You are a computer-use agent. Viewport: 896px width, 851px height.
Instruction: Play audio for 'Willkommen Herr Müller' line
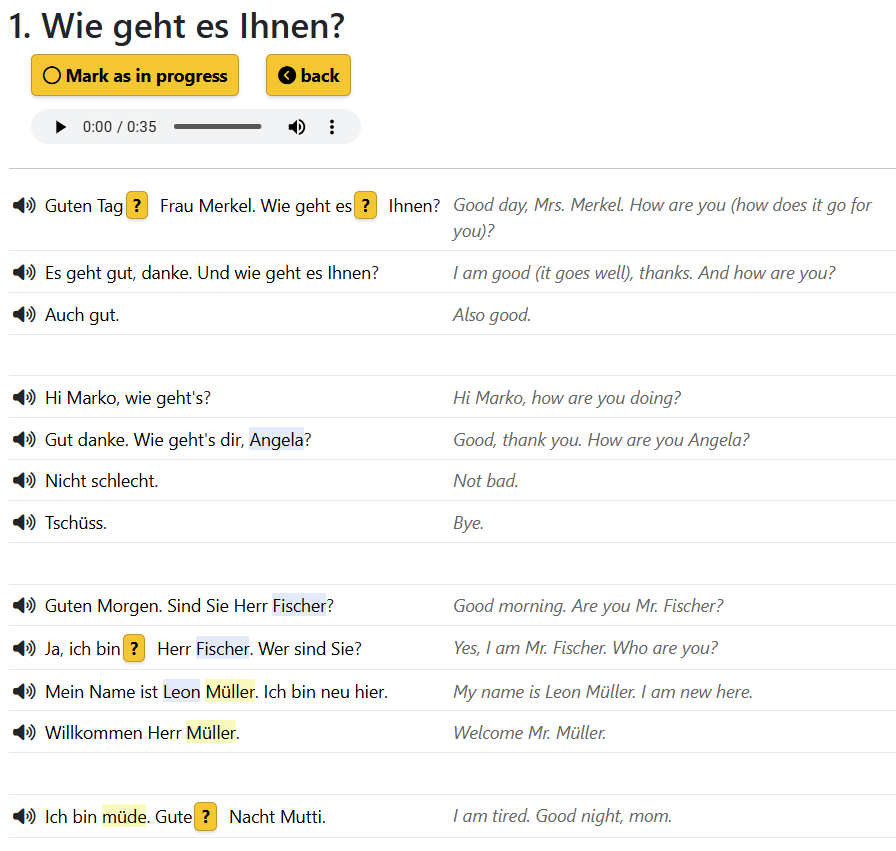tap(24, 733)
